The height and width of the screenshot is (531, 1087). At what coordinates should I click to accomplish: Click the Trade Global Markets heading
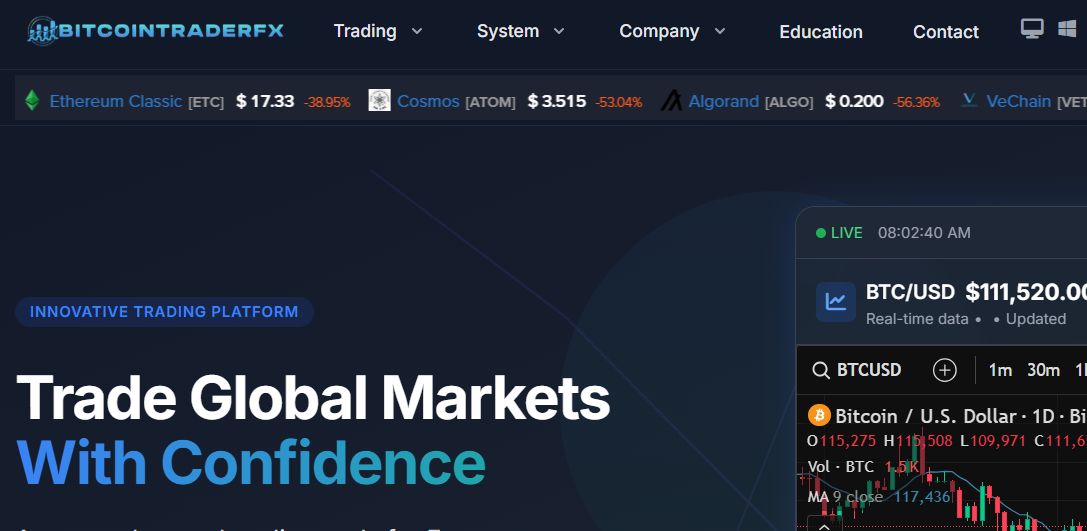pos(313,398)
